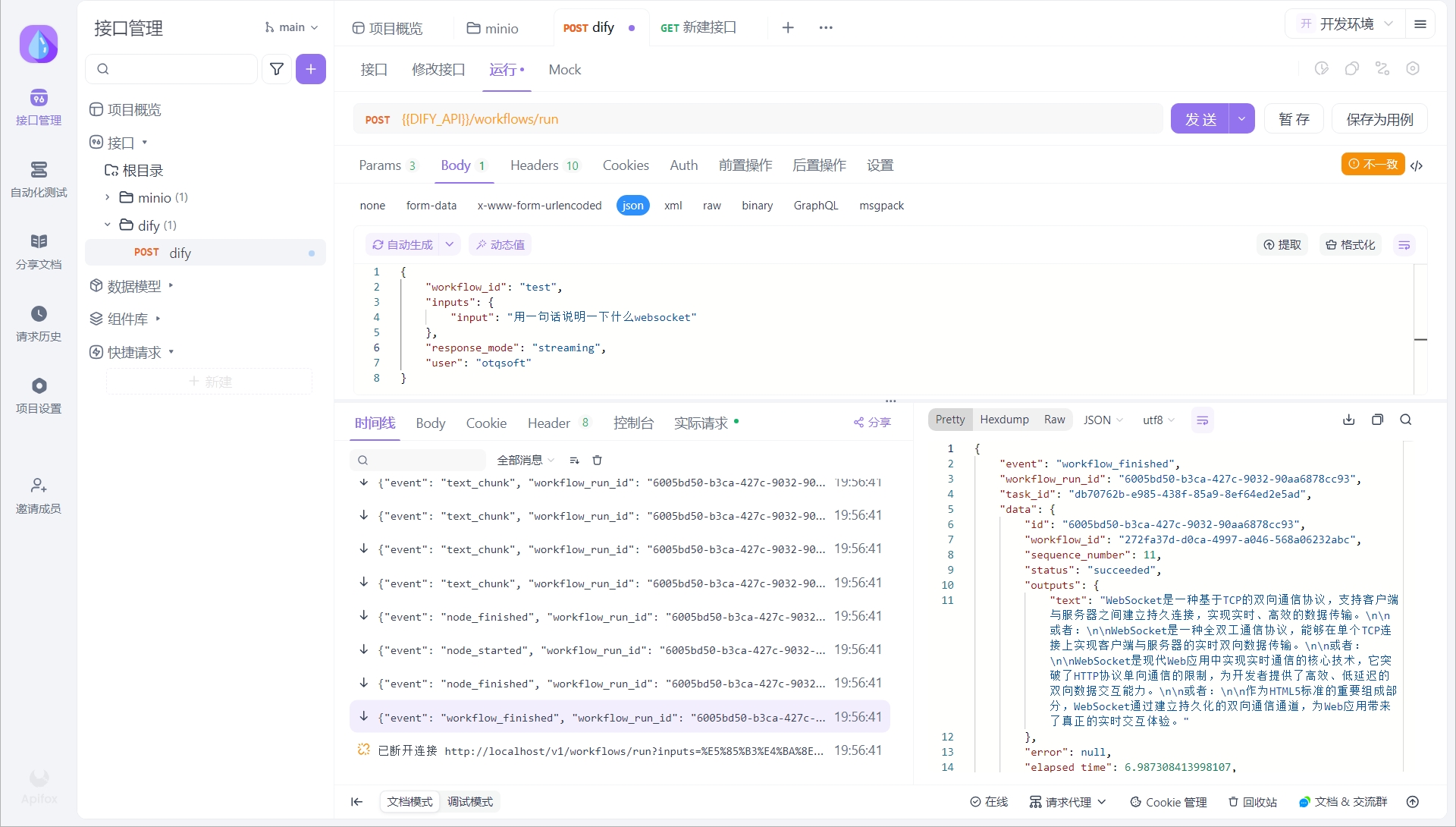Add a new tab with plus icon
This screenshot has height=827, width=1456.
click(x=788, y=27)
